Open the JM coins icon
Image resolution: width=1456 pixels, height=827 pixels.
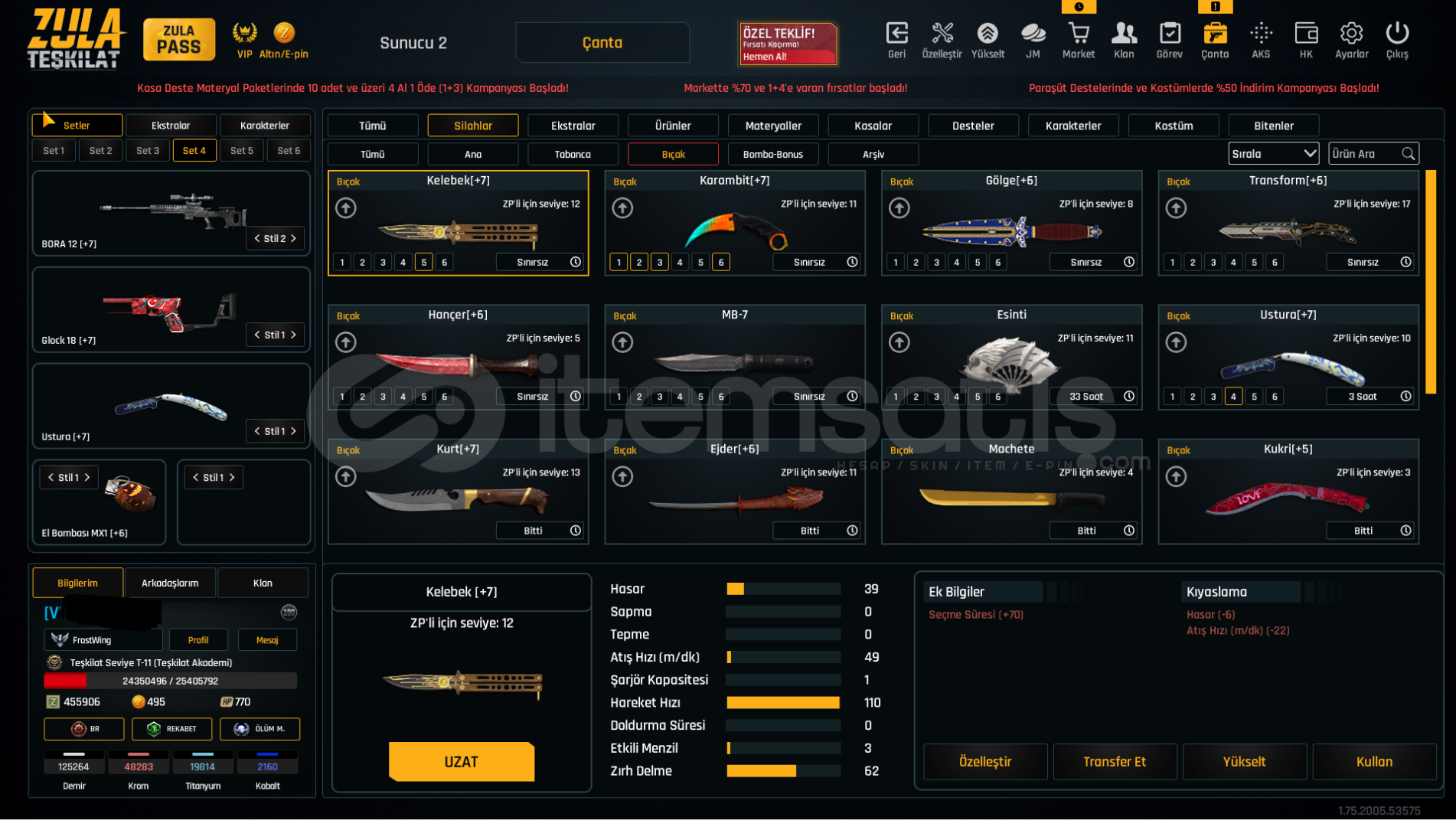(x=1033, y=33)
